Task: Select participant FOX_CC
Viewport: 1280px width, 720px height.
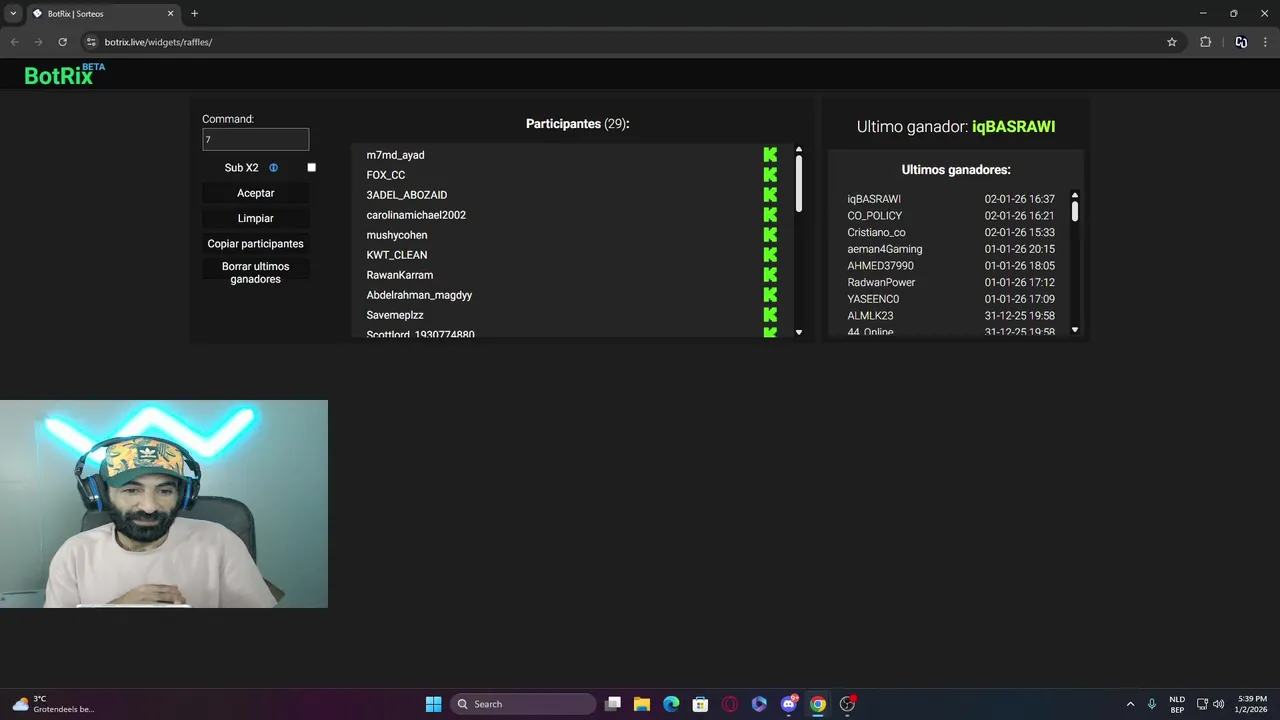Action: tap(385, 175)
